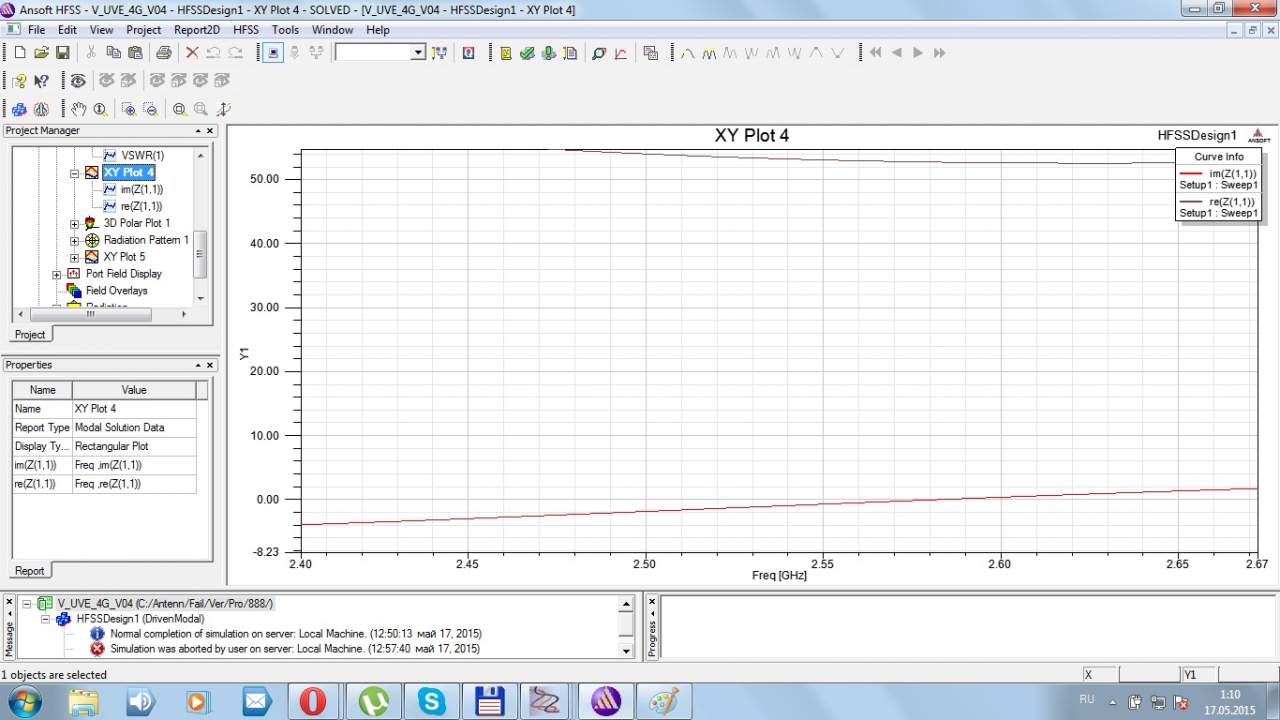Viewport: 1280px width, 720px height.
Task: Open uTorrent from the taskbar
Action: coord(373,701)
